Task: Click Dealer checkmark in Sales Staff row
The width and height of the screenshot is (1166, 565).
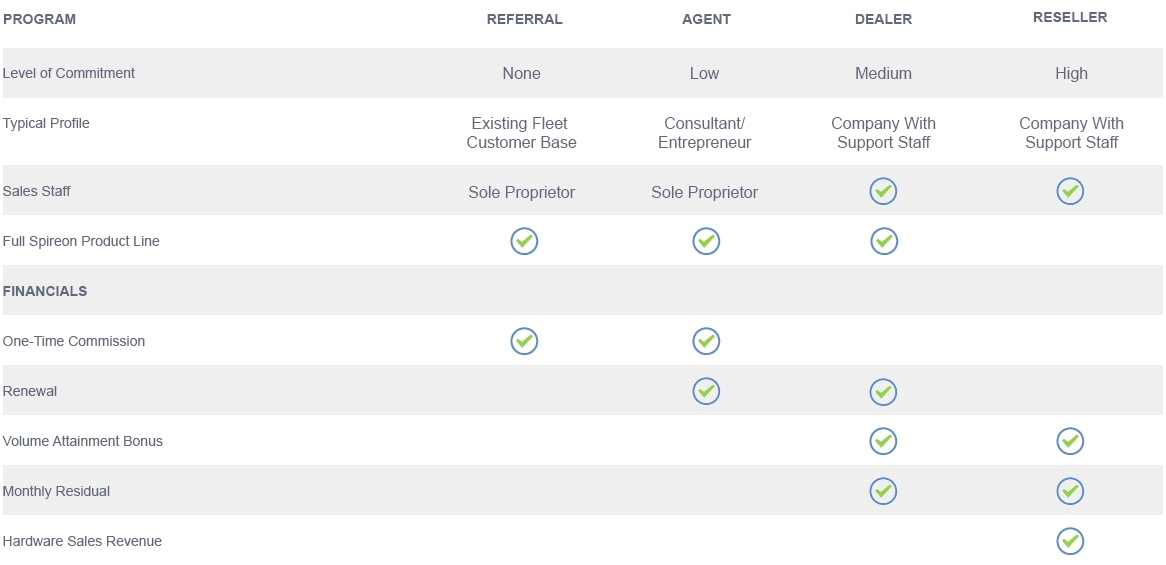Action: (x=883, y=191)
